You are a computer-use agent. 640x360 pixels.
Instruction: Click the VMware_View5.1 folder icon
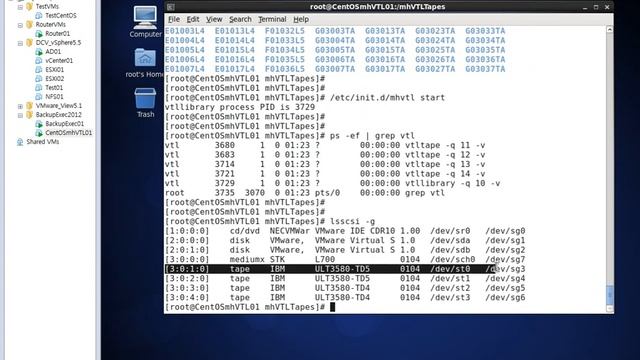click(29, 106)
